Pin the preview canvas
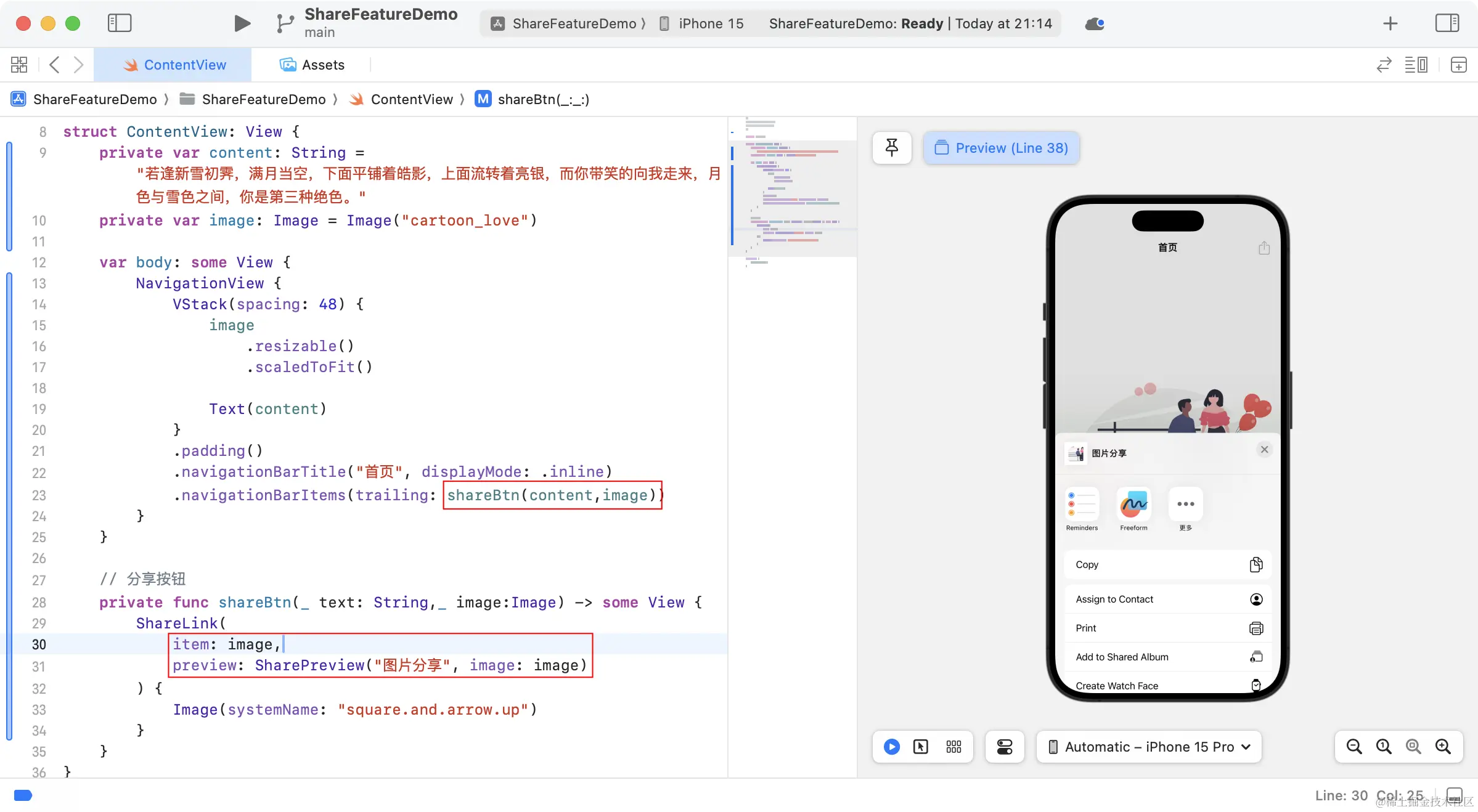This screenshot has width=1478, height=812. click(891, 148)
